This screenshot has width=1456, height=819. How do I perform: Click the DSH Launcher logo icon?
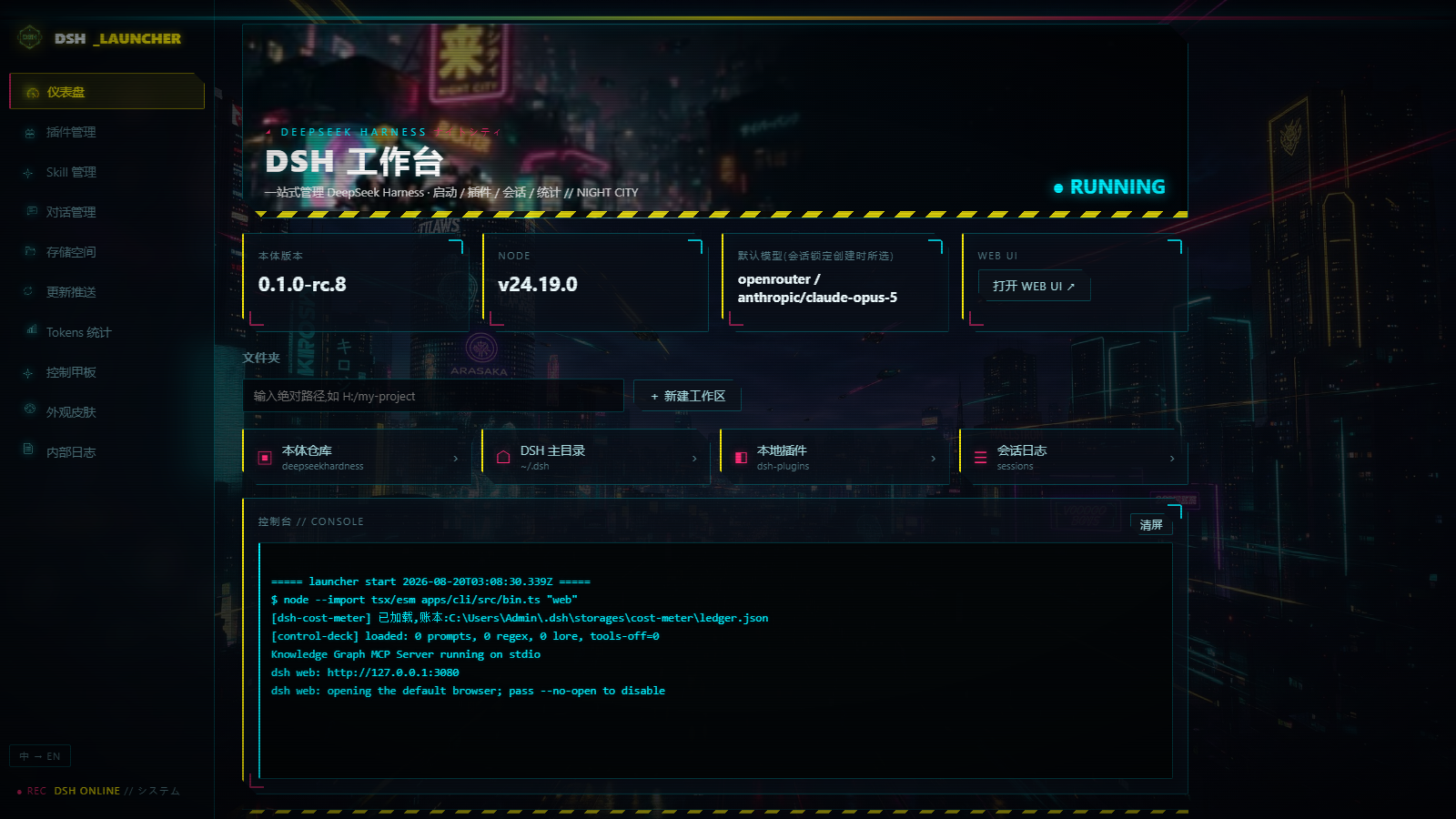coord(30,37)
